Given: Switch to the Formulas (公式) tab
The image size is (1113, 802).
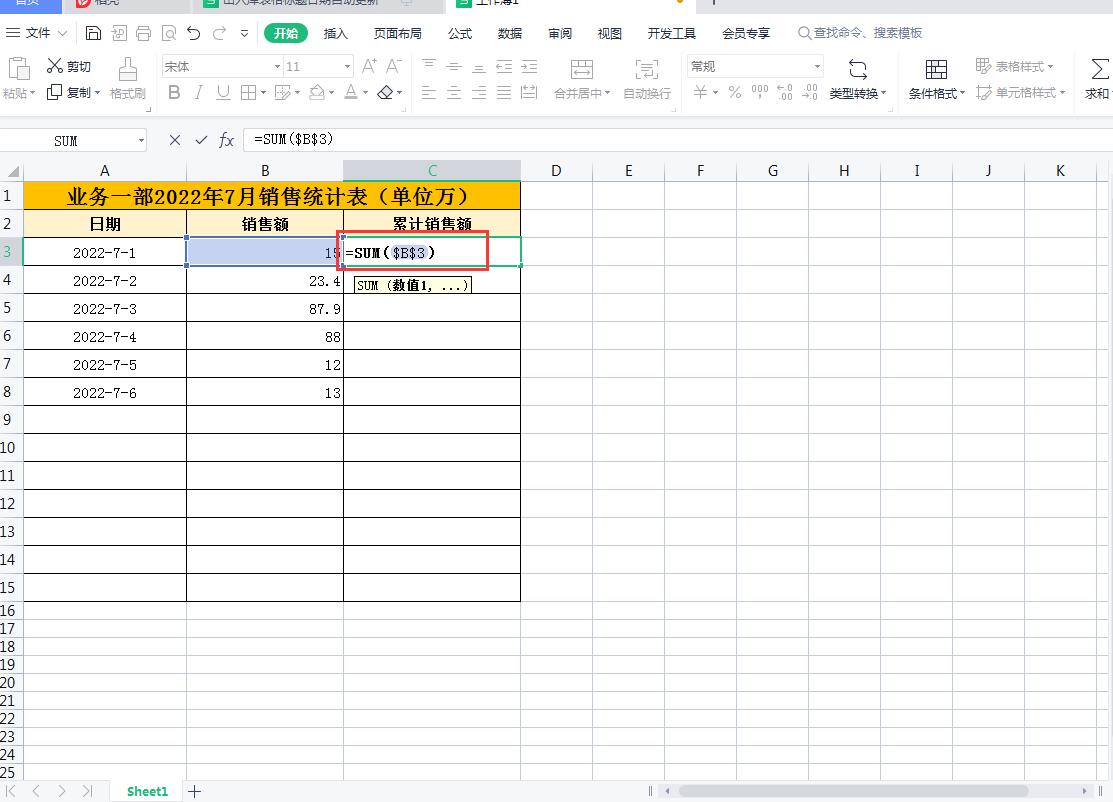Looking at the screenshot, I should point(460,33).
